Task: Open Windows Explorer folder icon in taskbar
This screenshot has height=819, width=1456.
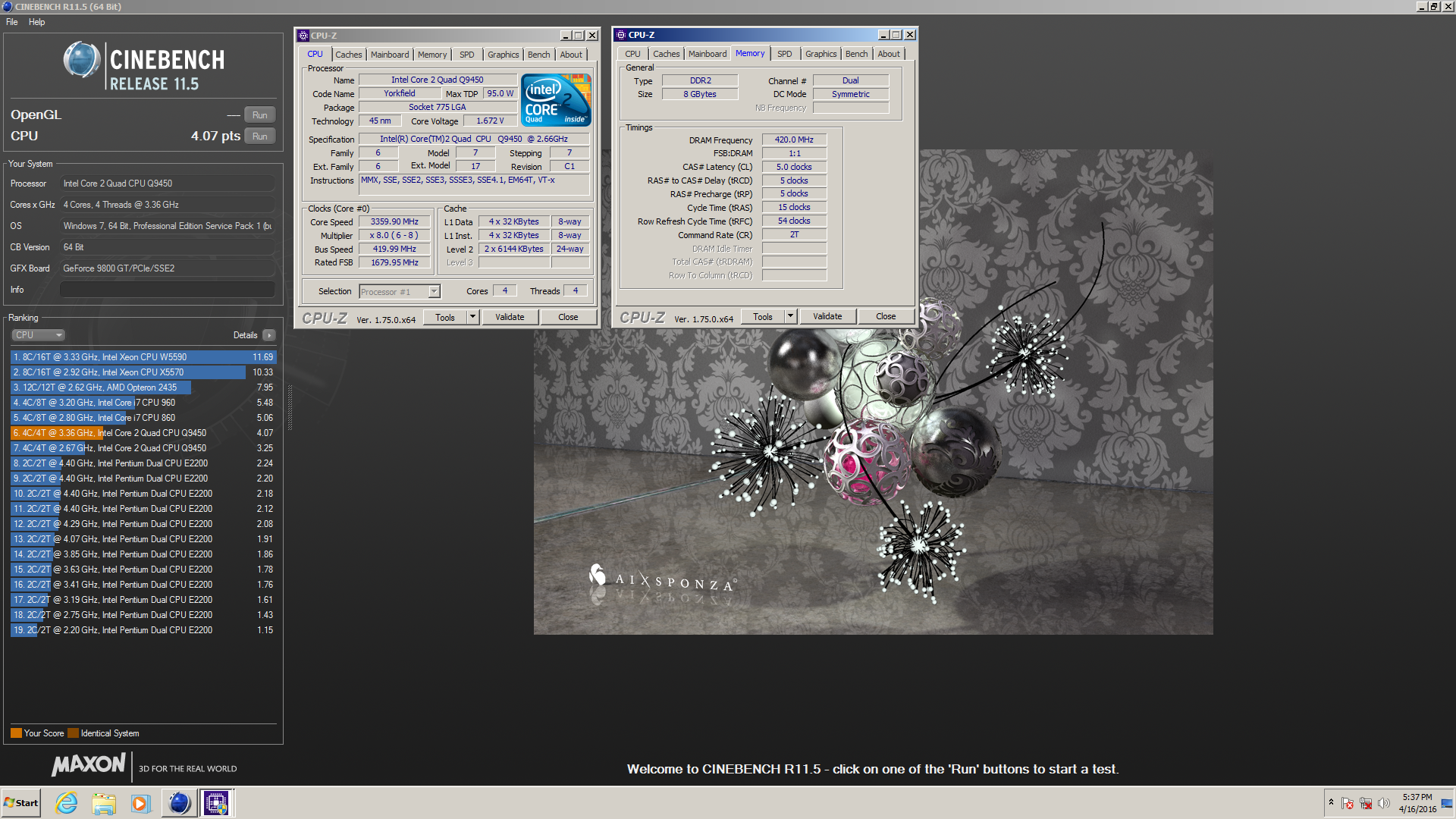Action: tap(104, 803)
